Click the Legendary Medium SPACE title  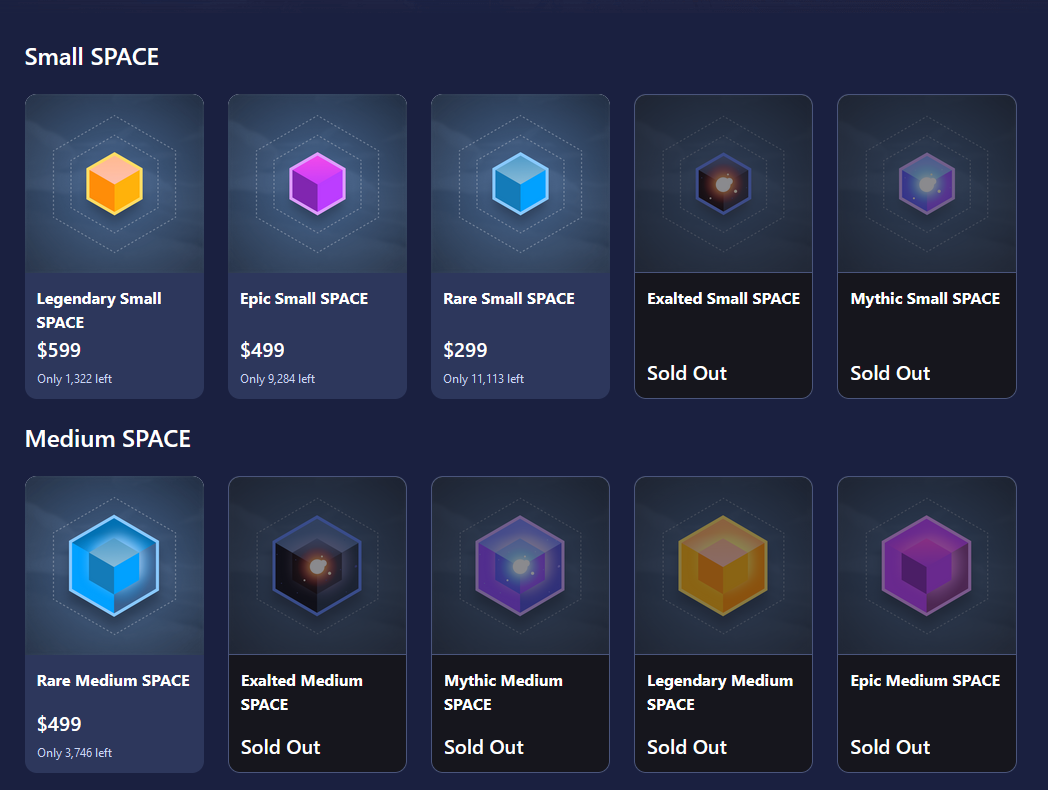[x=720, y=692]
